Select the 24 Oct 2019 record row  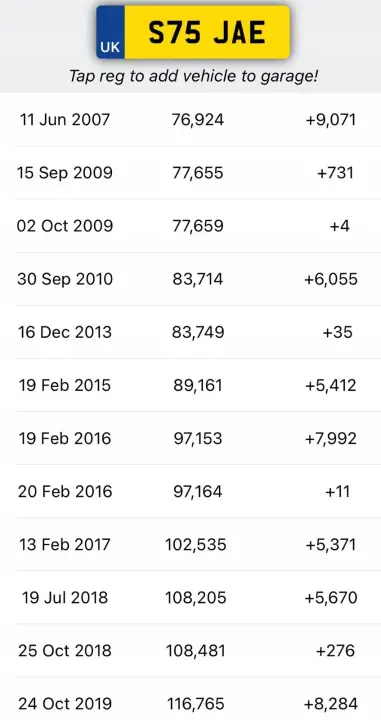(x=190, y=698)
